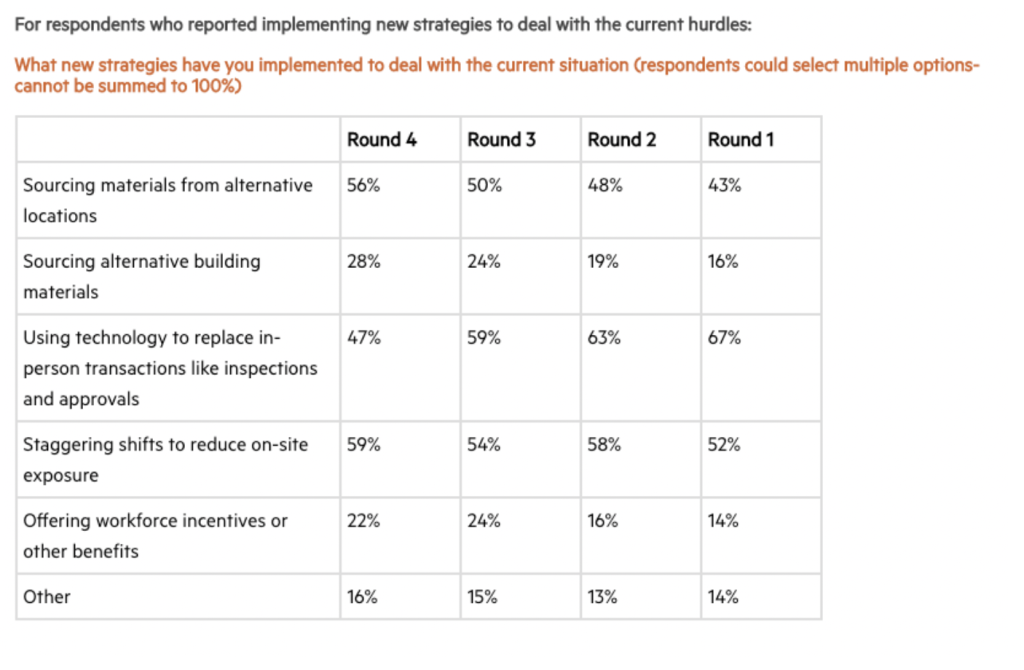1024x670 pixels.
Task: Click the 47% value in Round 4
Action: click(x=364, y=338)
